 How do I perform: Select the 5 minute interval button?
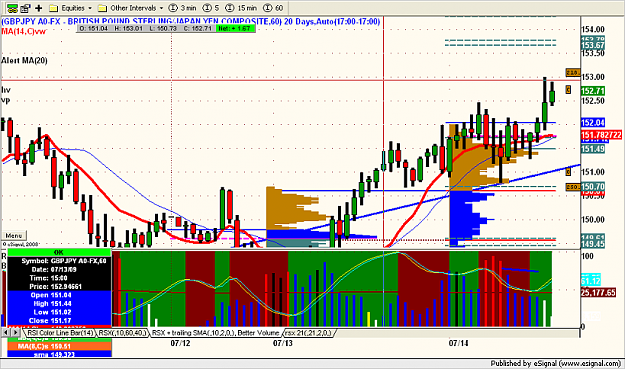click(211, 8)
